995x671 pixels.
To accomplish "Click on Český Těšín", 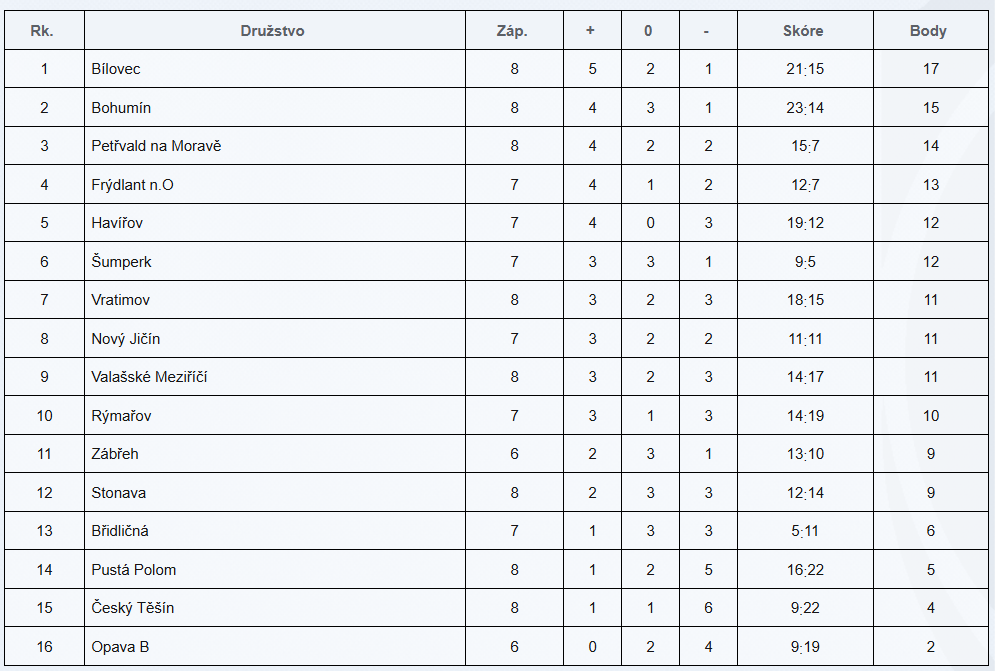I will click(x=133, y=608).
